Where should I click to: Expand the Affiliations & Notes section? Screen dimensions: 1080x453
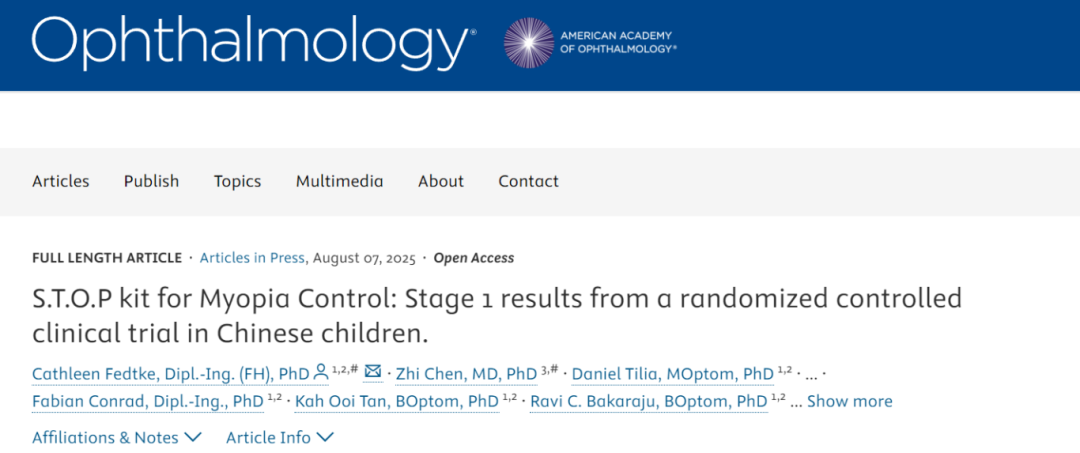point(116,437)
